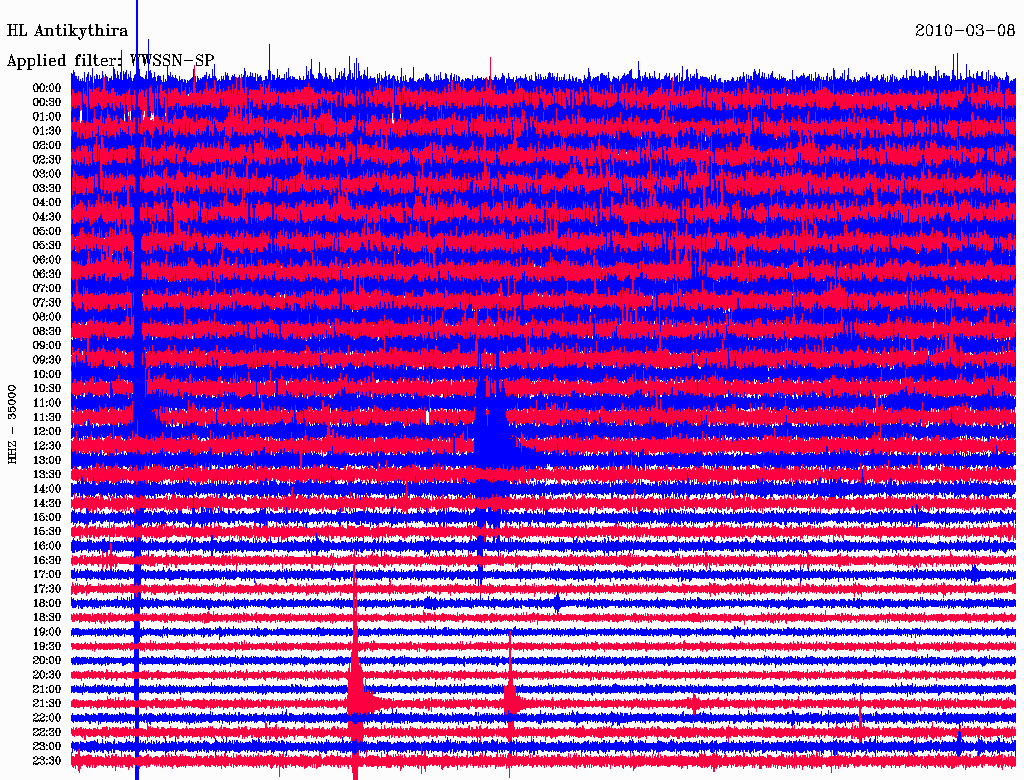Image resolution: width=1024 pixels, height=780 pixels.
Task: Click the 22:00 trace time label
Action: click(47, 718)
